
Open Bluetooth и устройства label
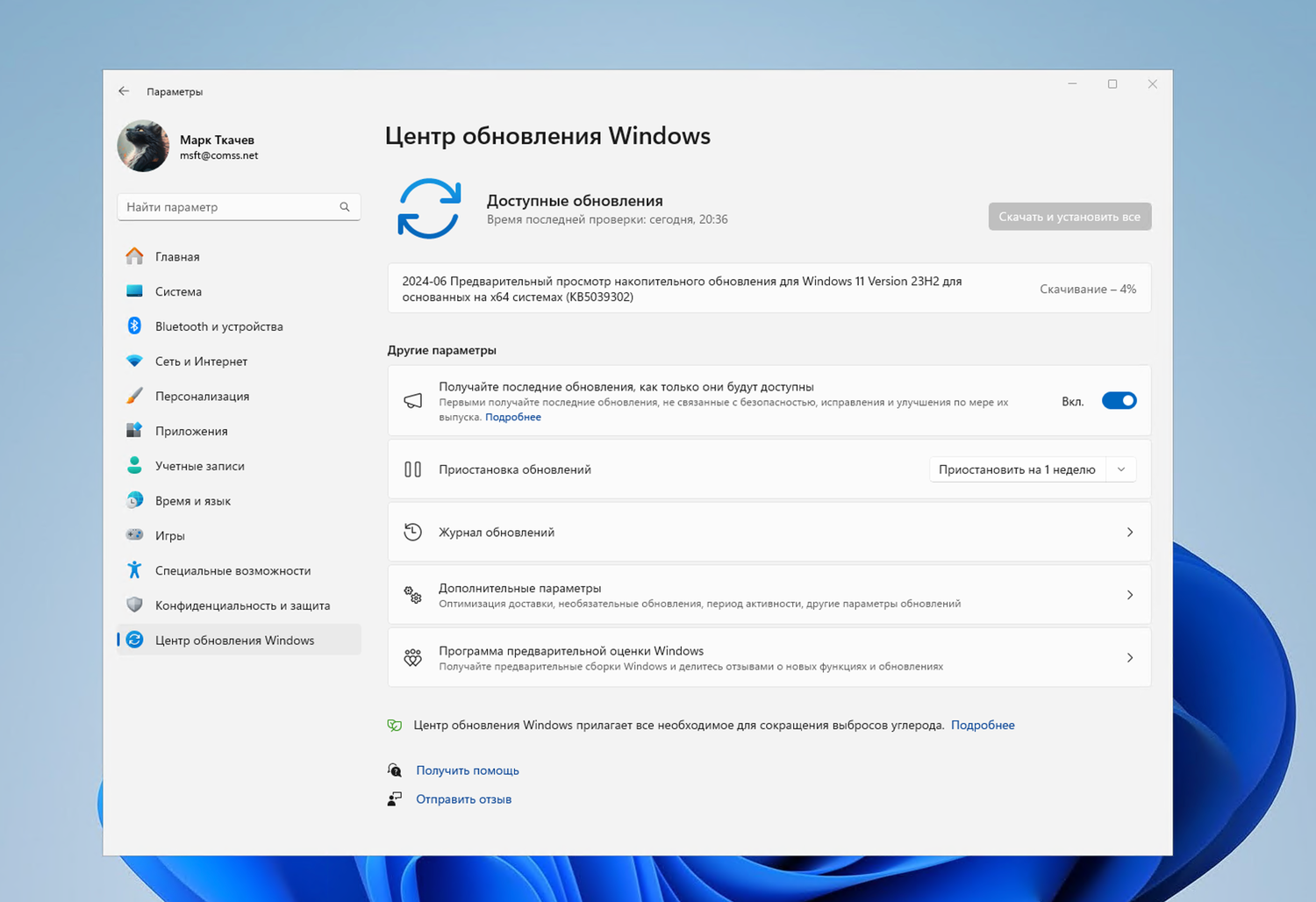coord(219,326)
